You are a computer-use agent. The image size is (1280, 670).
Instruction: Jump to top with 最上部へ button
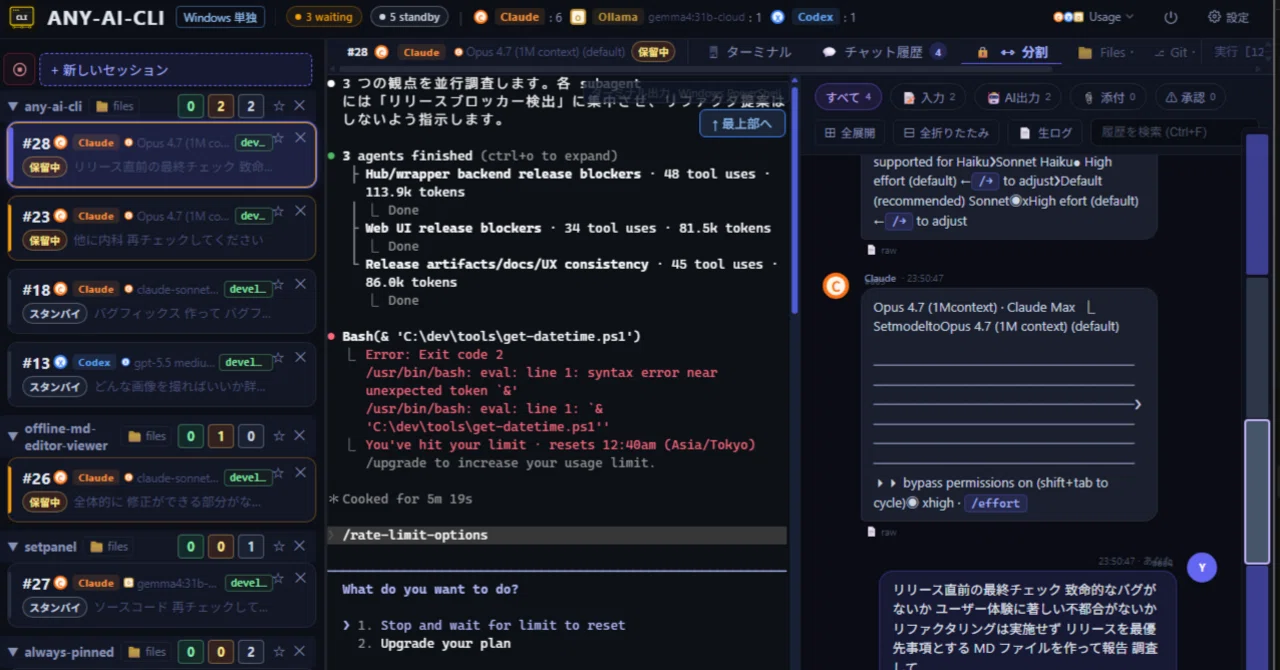pyautogui.click(x=742, y=124)
